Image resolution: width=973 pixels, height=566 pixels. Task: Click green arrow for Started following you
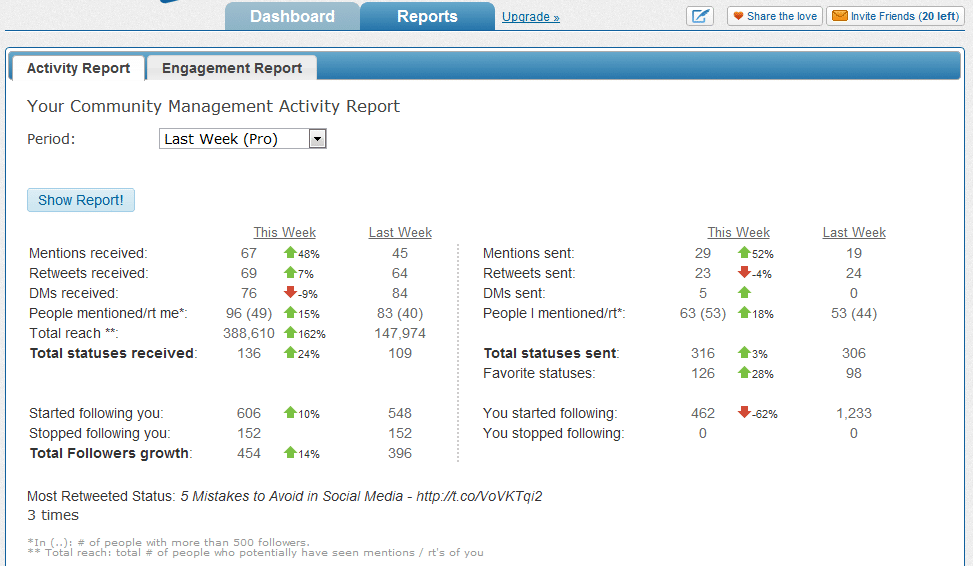pyautogui.click(x=290, y=412)
